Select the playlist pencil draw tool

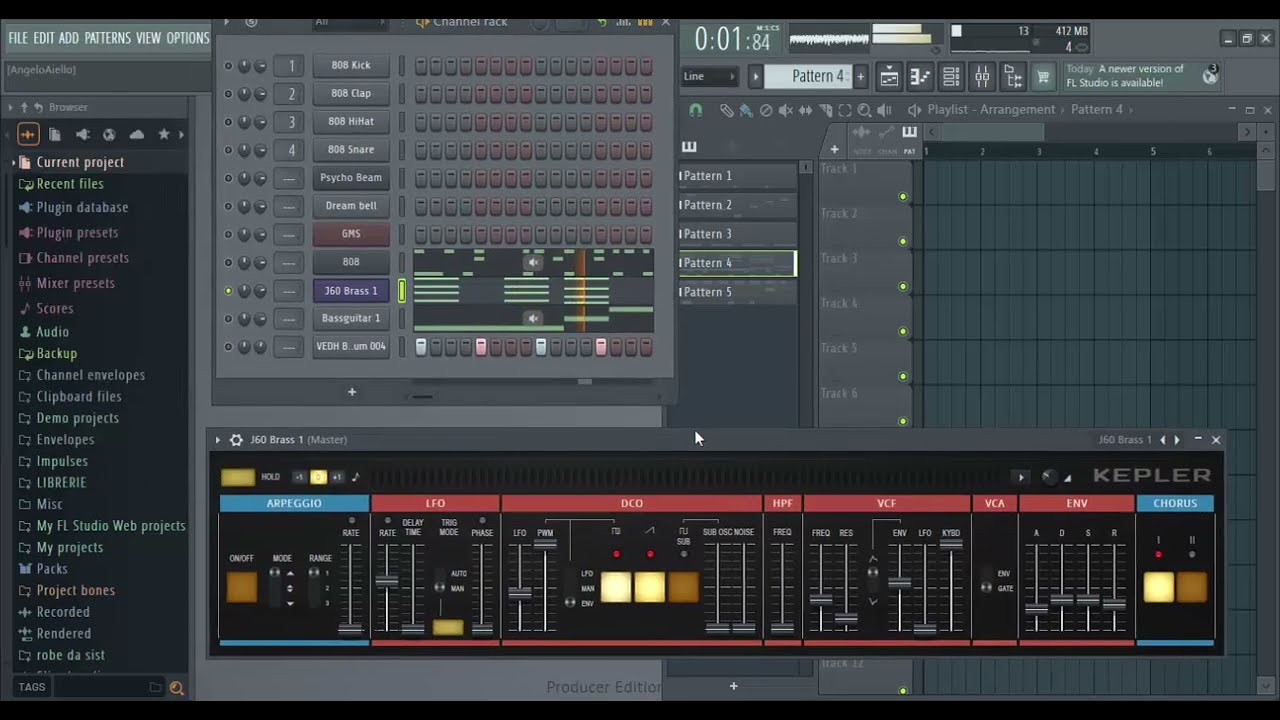point(727,110)
